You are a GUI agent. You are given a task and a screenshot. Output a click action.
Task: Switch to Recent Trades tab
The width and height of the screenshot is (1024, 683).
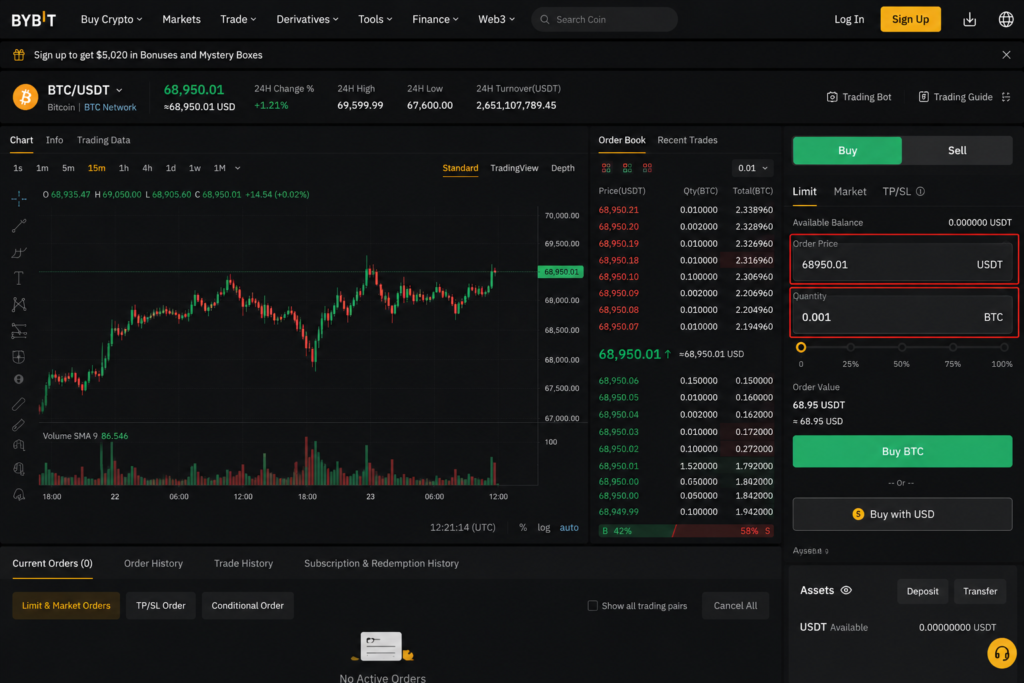click(687, 140)
